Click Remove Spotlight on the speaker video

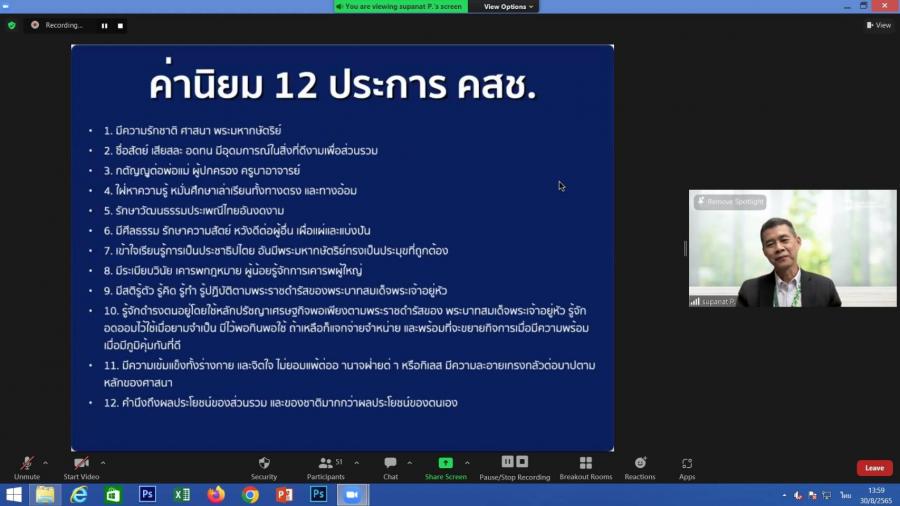tap(731, 202)
